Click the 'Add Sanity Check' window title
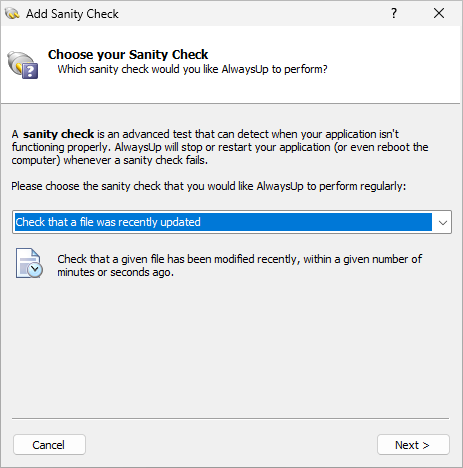The height and width of the screenshot is (468, 463). click(x=72, y=14)
